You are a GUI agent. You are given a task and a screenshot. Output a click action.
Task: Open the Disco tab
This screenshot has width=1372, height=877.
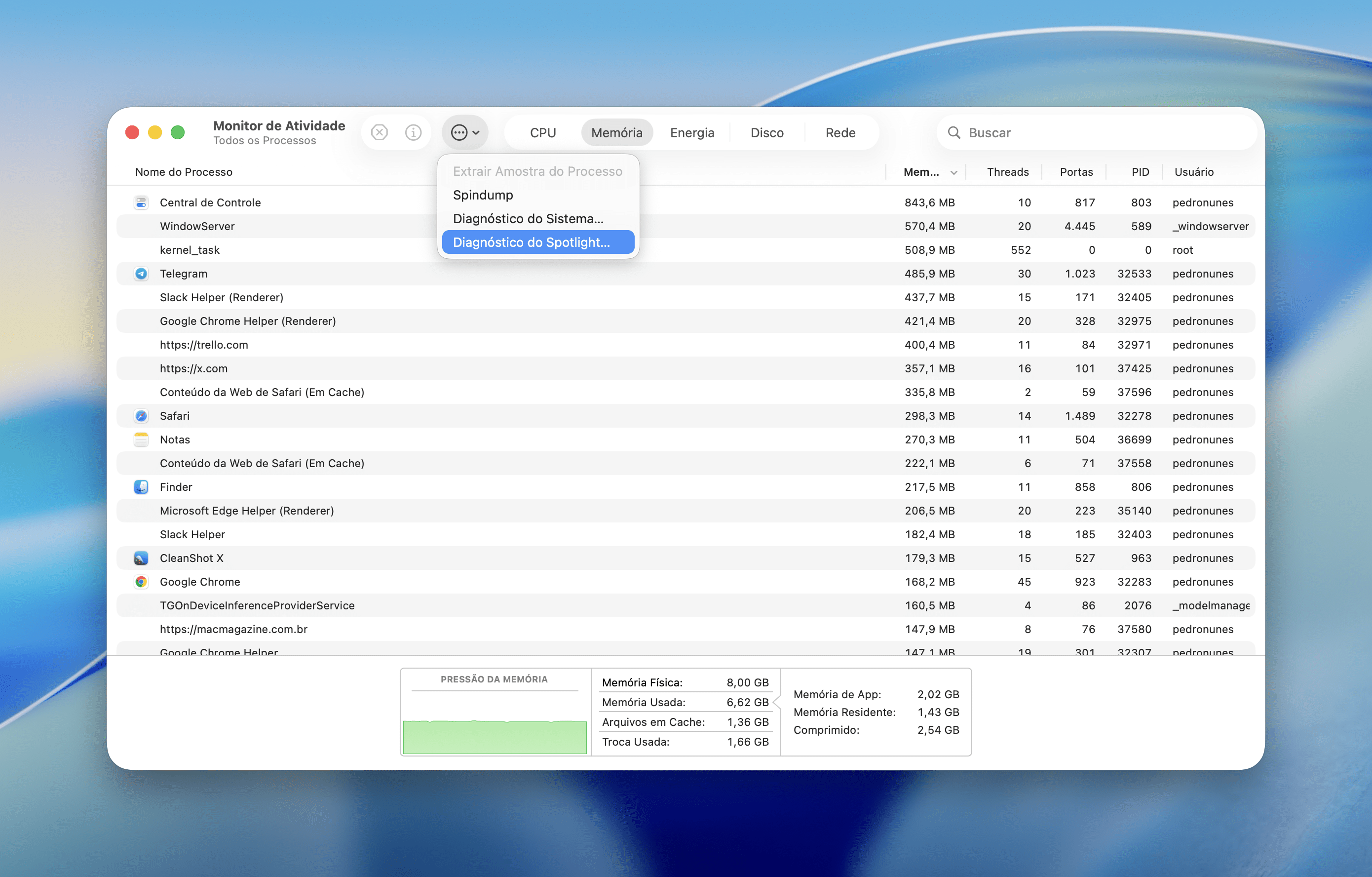pos(766,133)
